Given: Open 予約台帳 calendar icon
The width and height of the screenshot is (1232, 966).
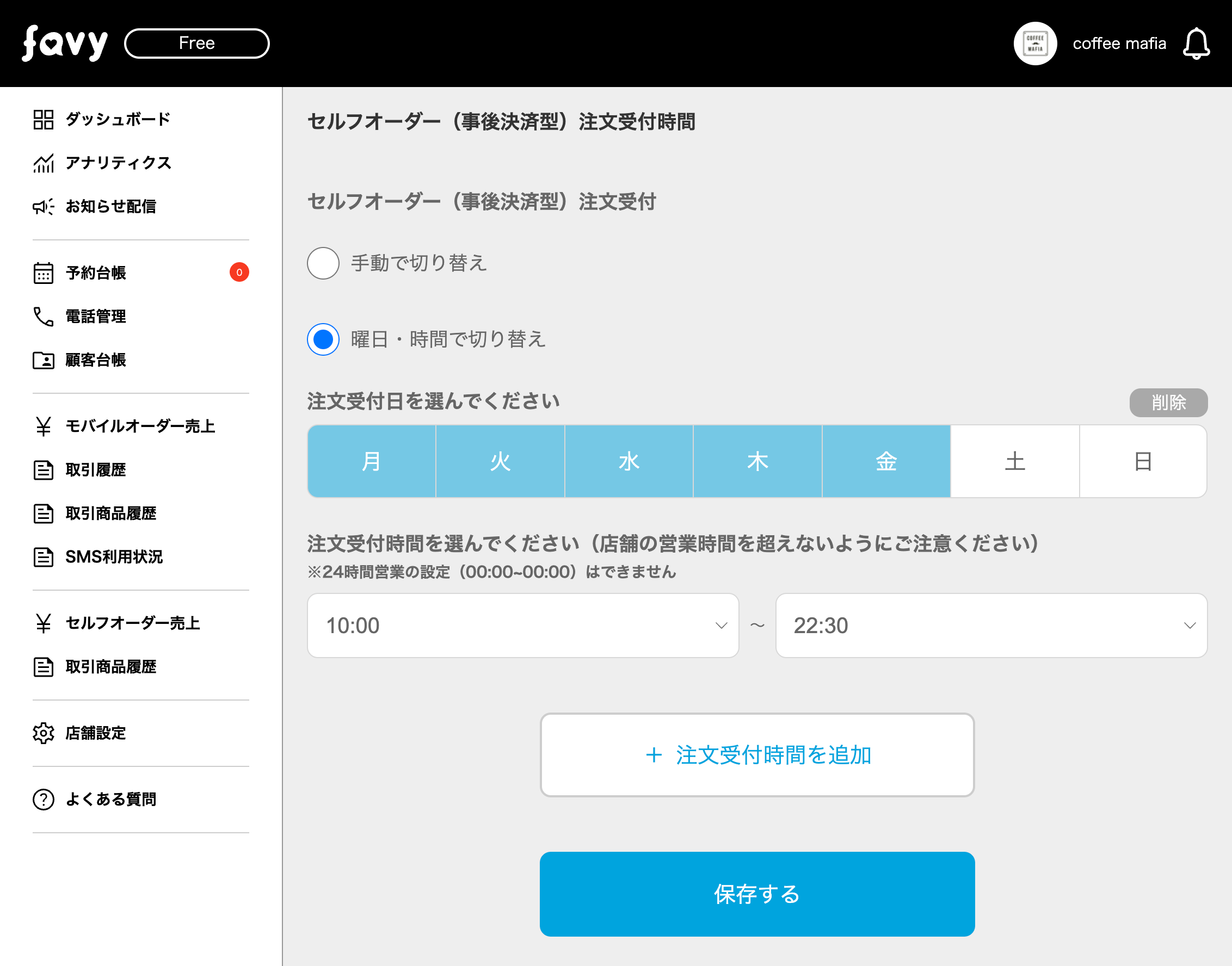Looking at the screenshot, I should point(43,273).
